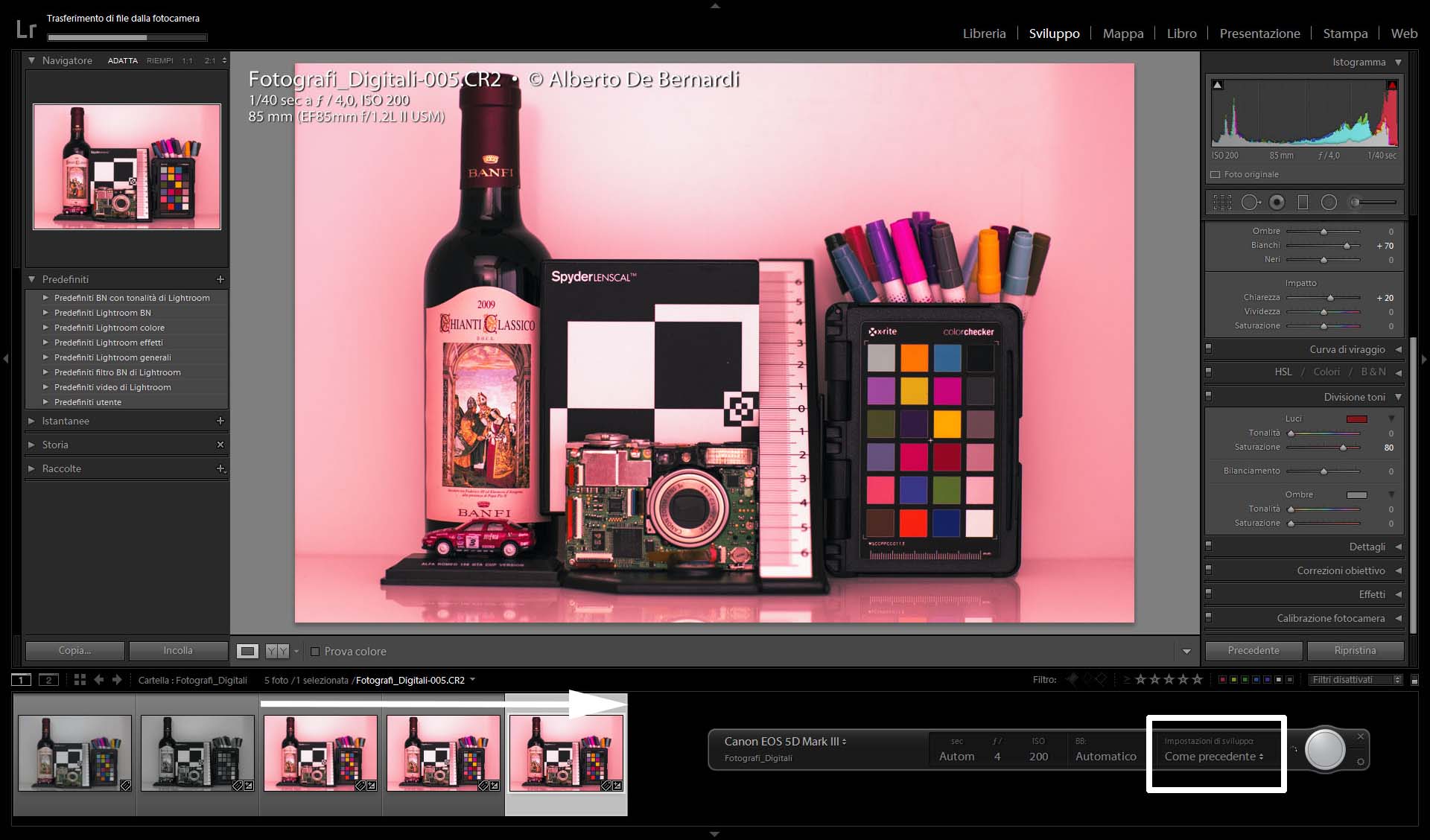Image resolution: width=1430 pixels, height=840 pixels.
Task: Open the grid view icon in filmstrip bar
Action: (80, 679)
